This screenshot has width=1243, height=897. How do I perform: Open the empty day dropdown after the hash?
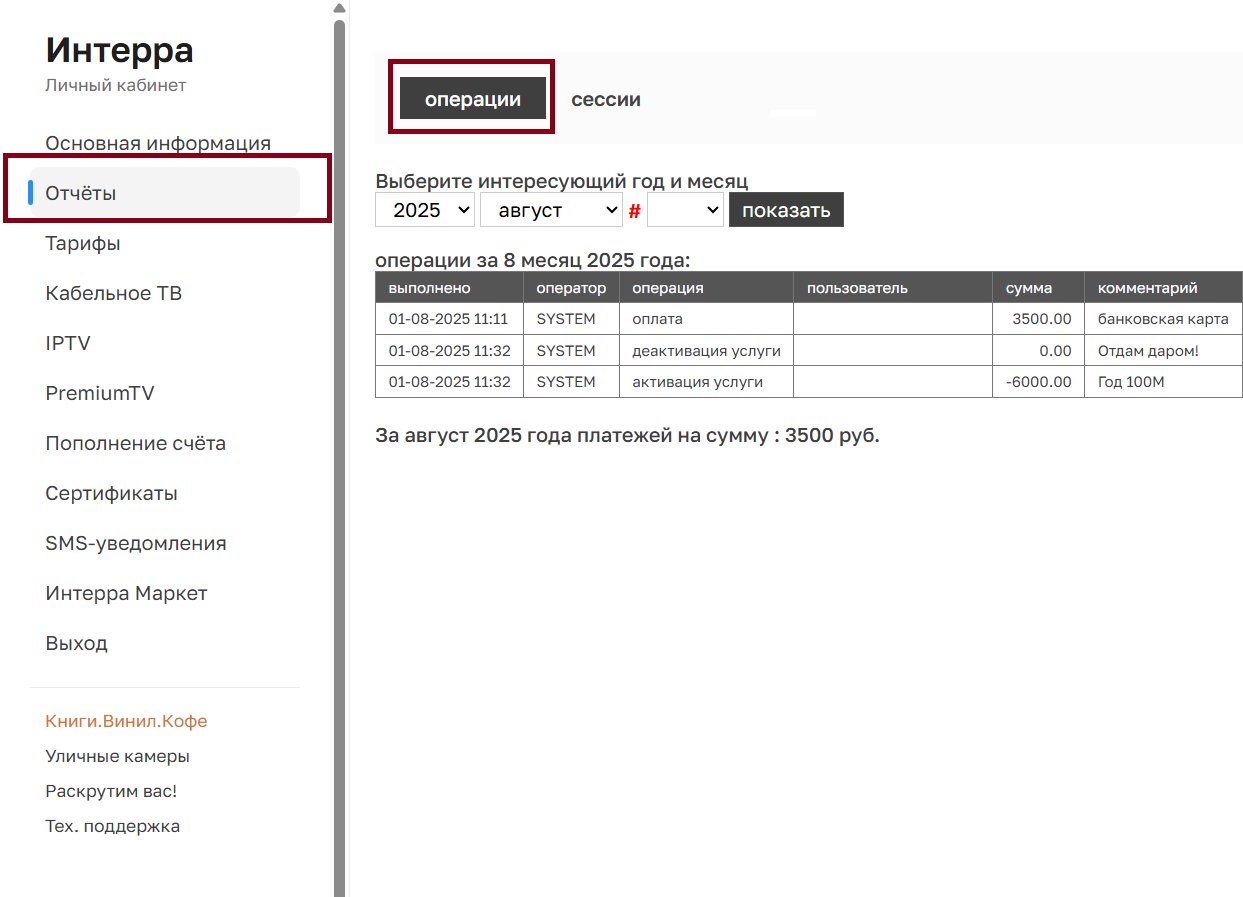pos(685,210)
